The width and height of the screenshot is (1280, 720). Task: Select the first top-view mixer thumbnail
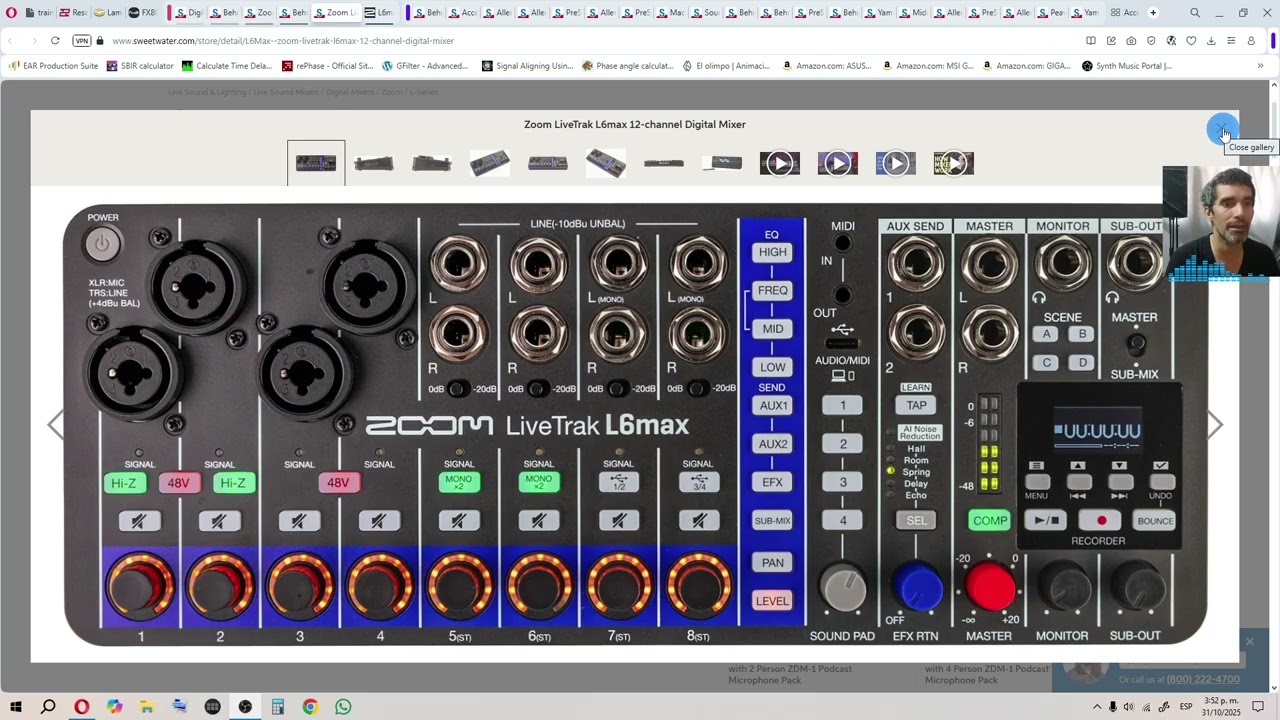point(316,163)
